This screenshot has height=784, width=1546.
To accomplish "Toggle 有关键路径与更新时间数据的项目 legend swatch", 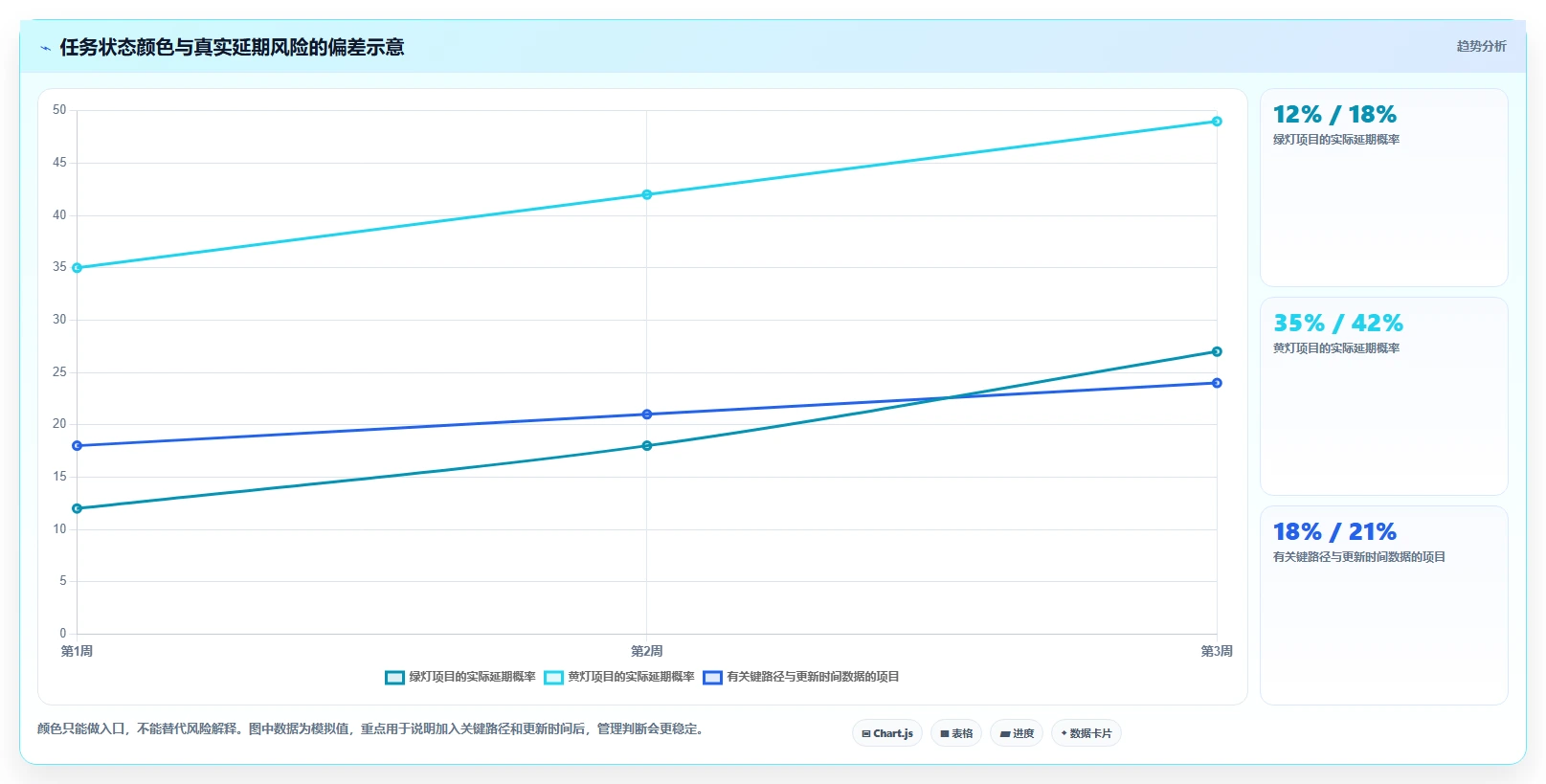I will click(x=712, y=678).
